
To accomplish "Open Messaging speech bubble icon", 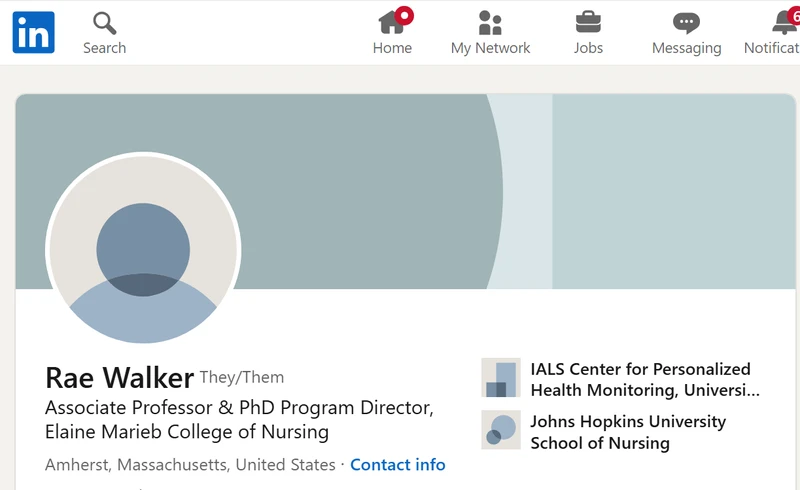I will pos(686,23).
